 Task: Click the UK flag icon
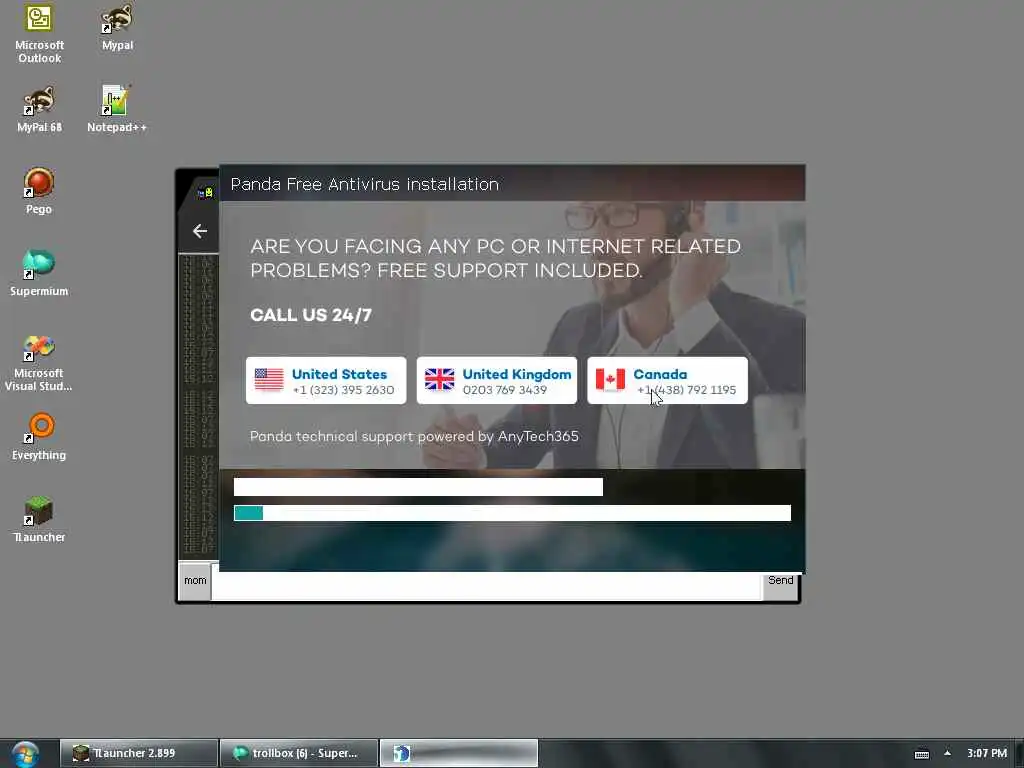[x=440, y=379]
